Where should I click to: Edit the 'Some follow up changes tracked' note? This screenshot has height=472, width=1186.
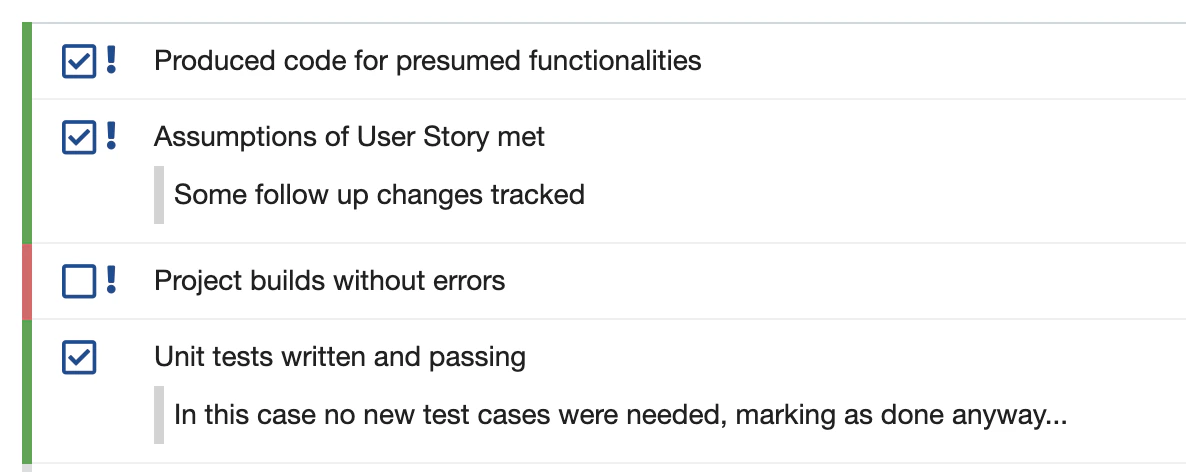pyautogui.click(x=379, y=194)
